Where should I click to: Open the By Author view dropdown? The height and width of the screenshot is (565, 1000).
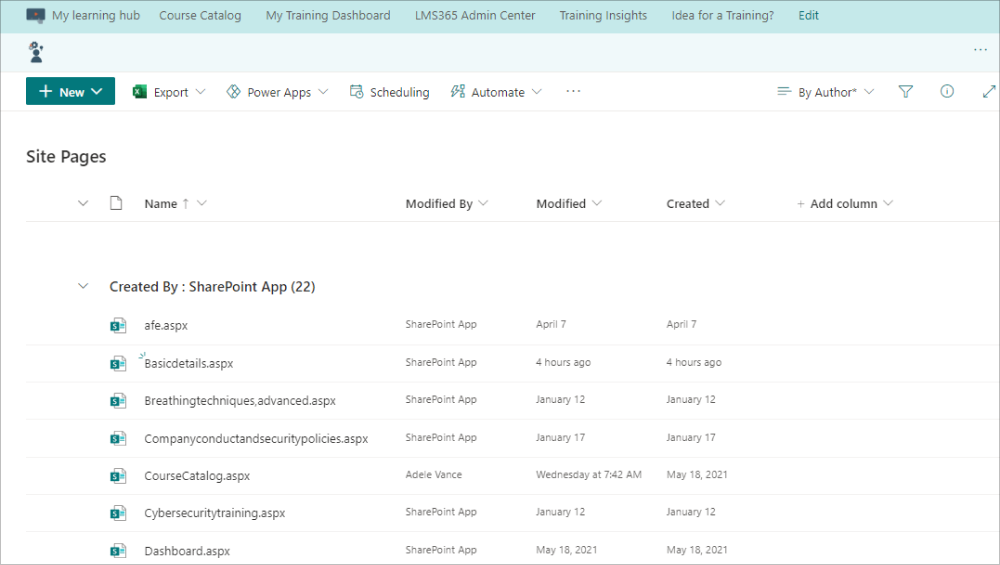pyautogui.click(x=825, y=92)
